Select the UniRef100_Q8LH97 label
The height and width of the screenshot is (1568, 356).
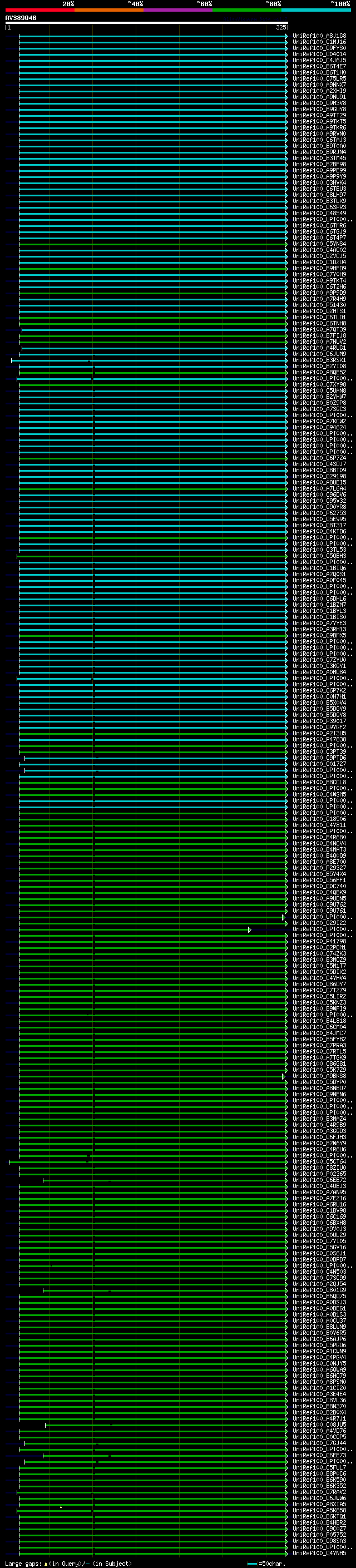point(319,195)
